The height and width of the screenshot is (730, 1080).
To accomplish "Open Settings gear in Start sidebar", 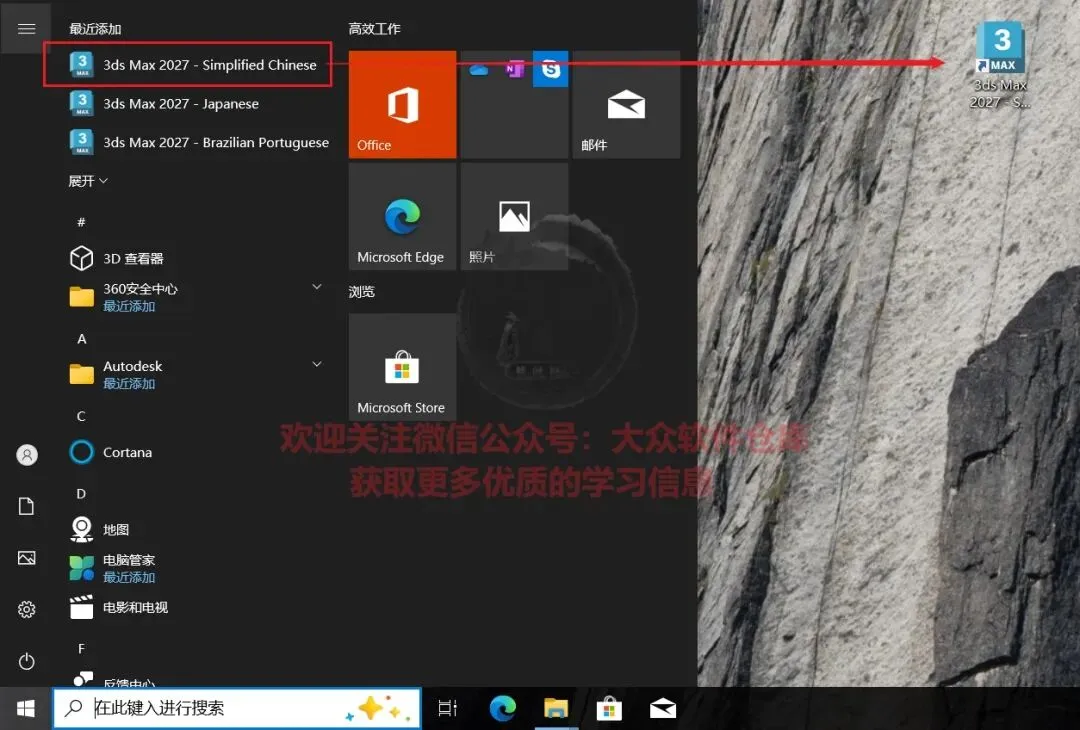I will (x=26, y=609).
